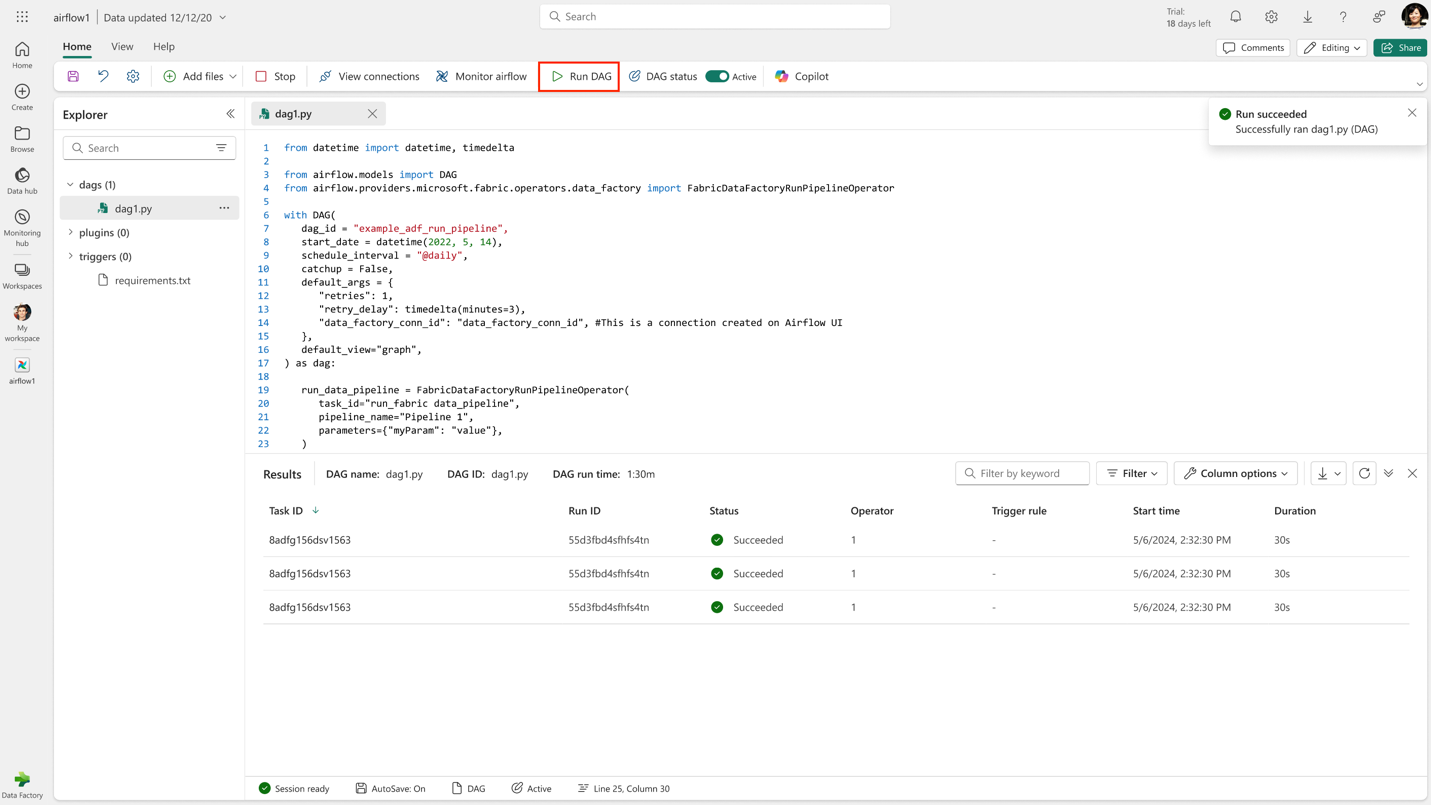The height and width of the screenshot is (805, 1431).
Task: Close the dag1.py editor tab
Action: point(372,114)
